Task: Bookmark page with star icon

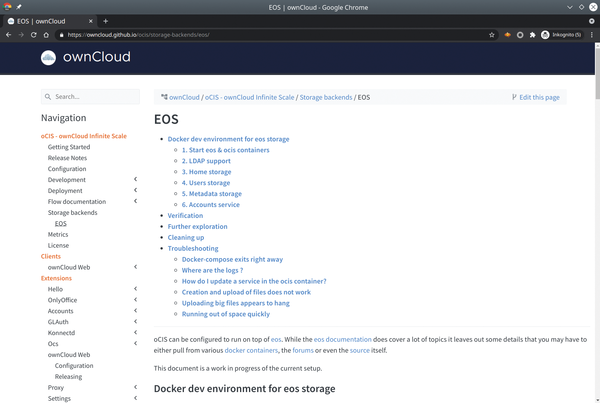Action: 492,35
